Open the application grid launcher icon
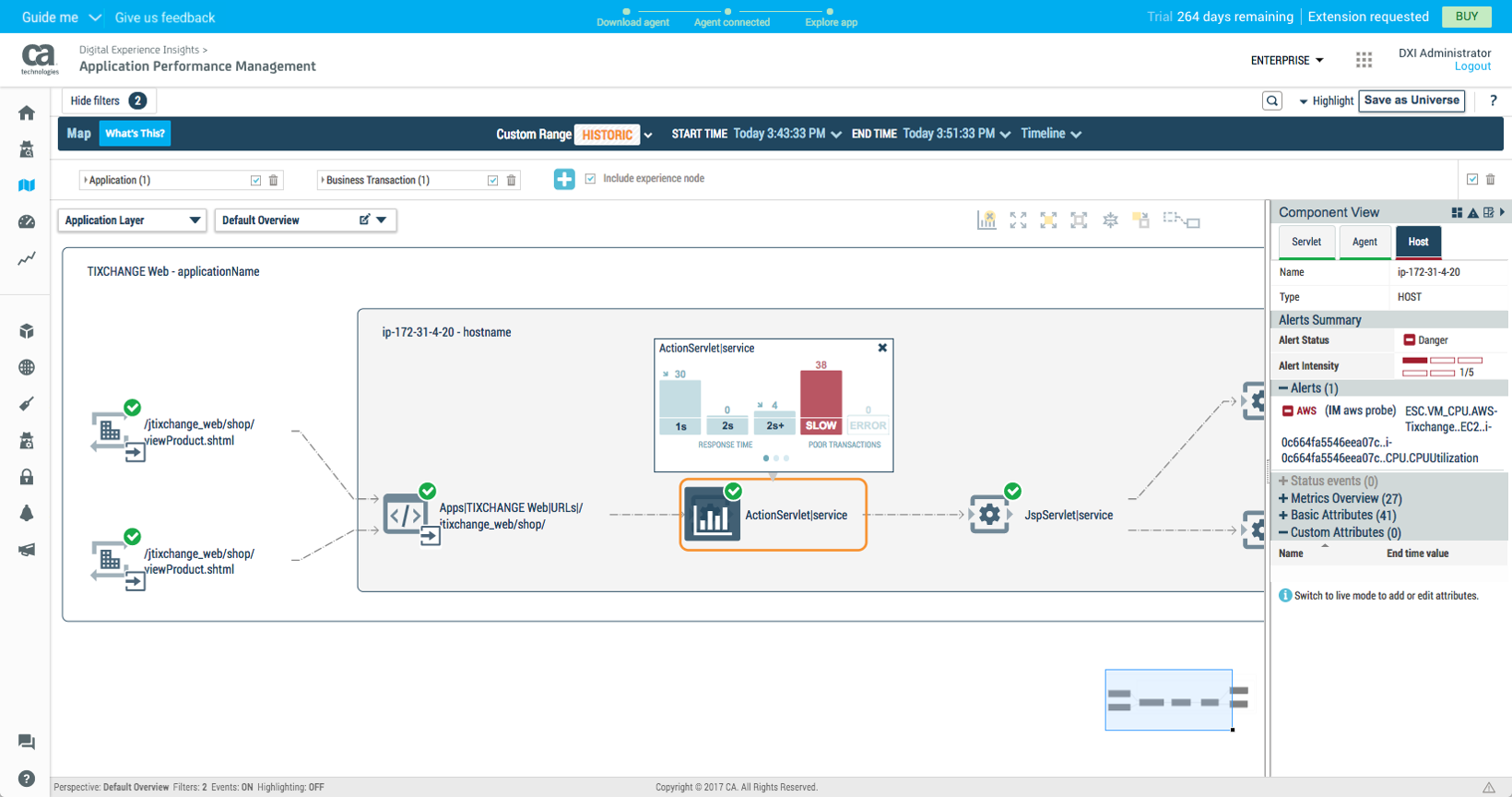The width and height of the screenshot is (1512, 797). 1364,60
